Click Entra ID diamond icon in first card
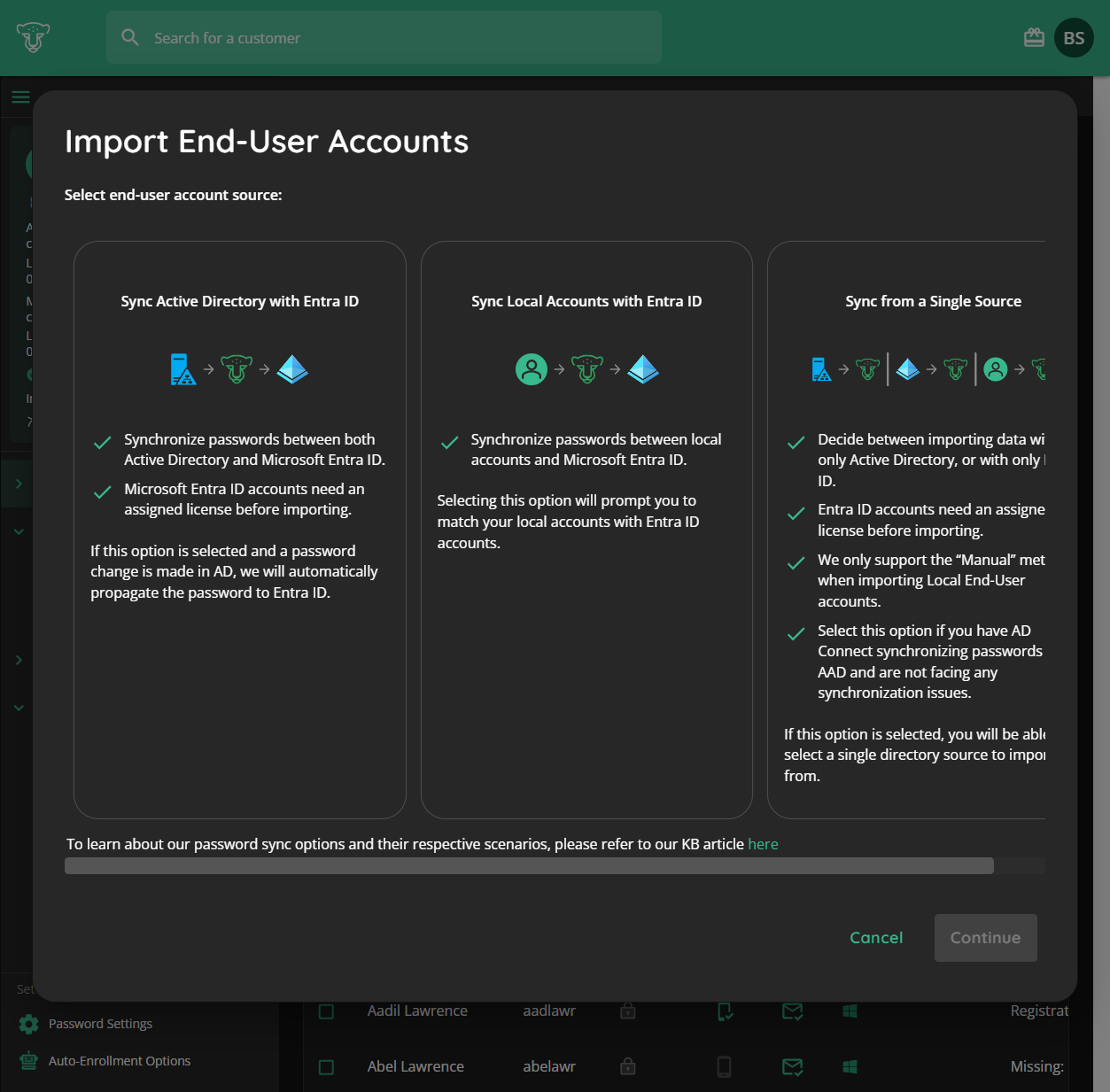 coord(292,369)
